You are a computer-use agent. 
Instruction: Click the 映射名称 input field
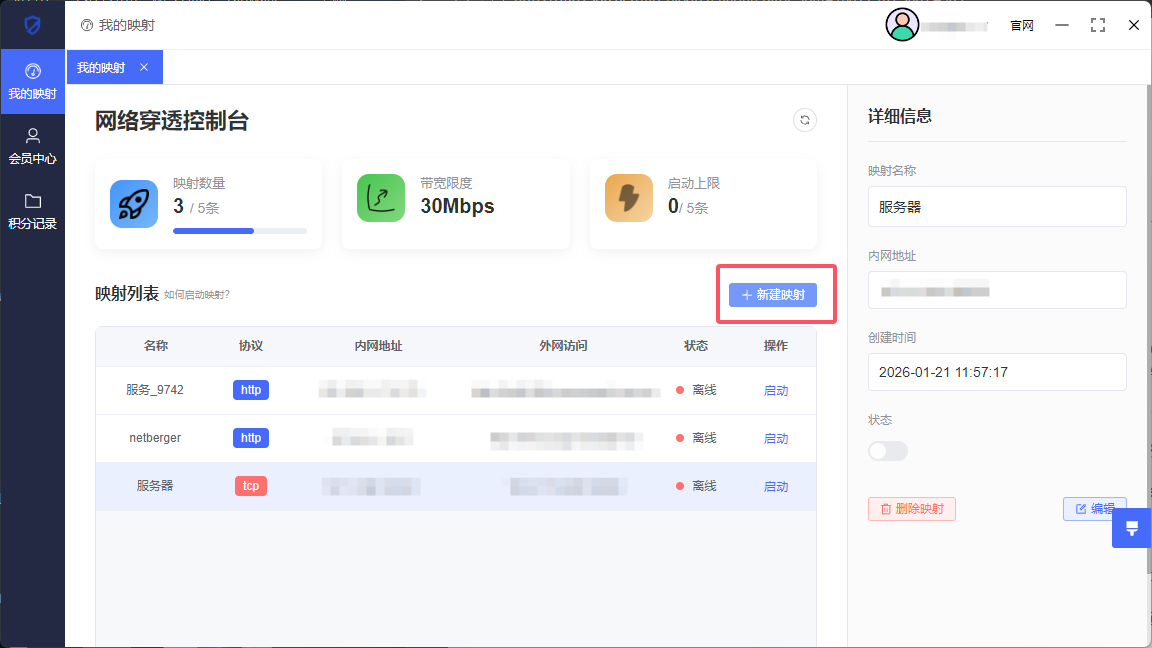point(996,207)
